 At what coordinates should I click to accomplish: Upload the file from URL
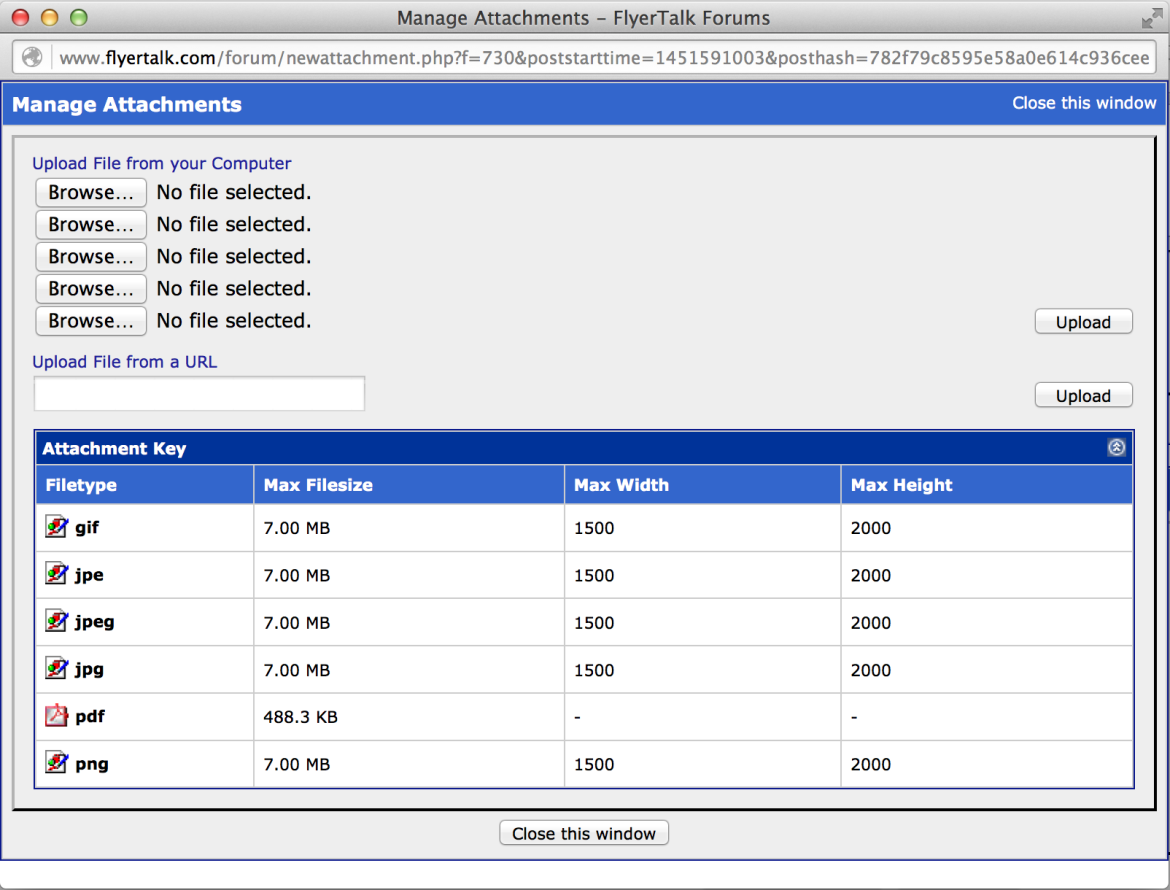pyautogui.click(x=1083, y=396)
